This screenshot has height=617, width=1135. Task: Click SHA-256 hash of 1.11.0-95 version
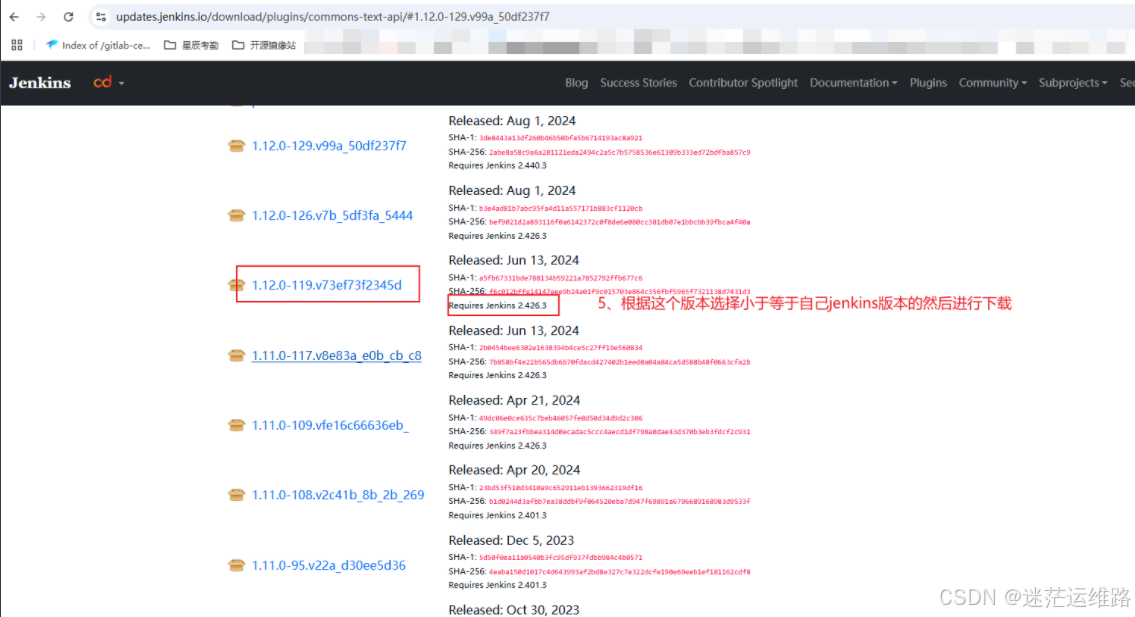620,571
